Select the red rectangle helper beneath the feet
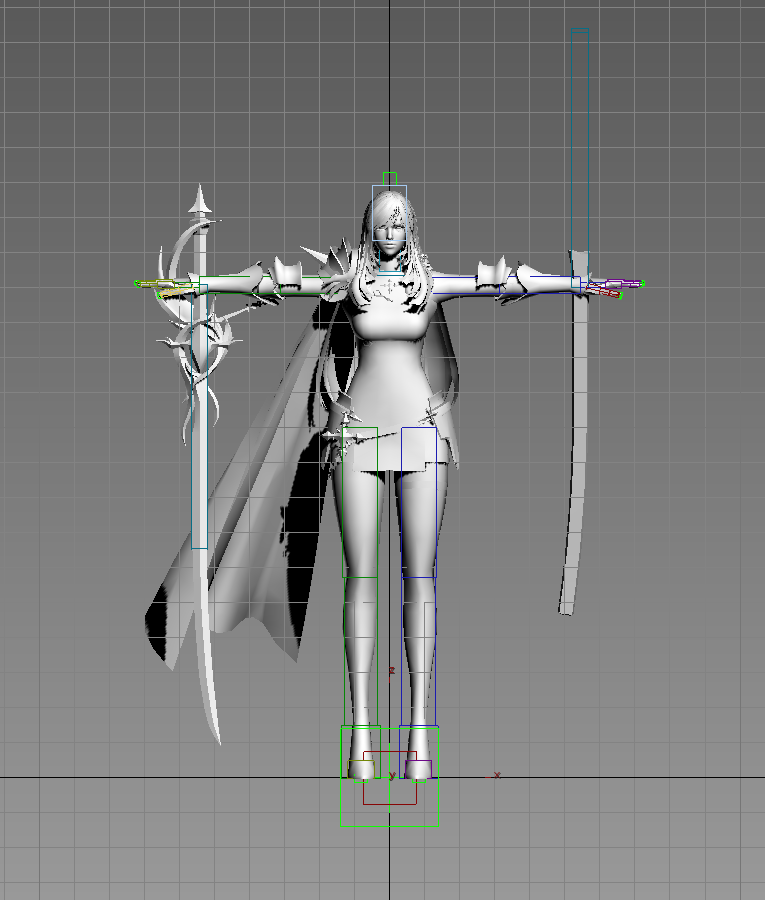Screen dimensions: 765x900 coord(390,803)
